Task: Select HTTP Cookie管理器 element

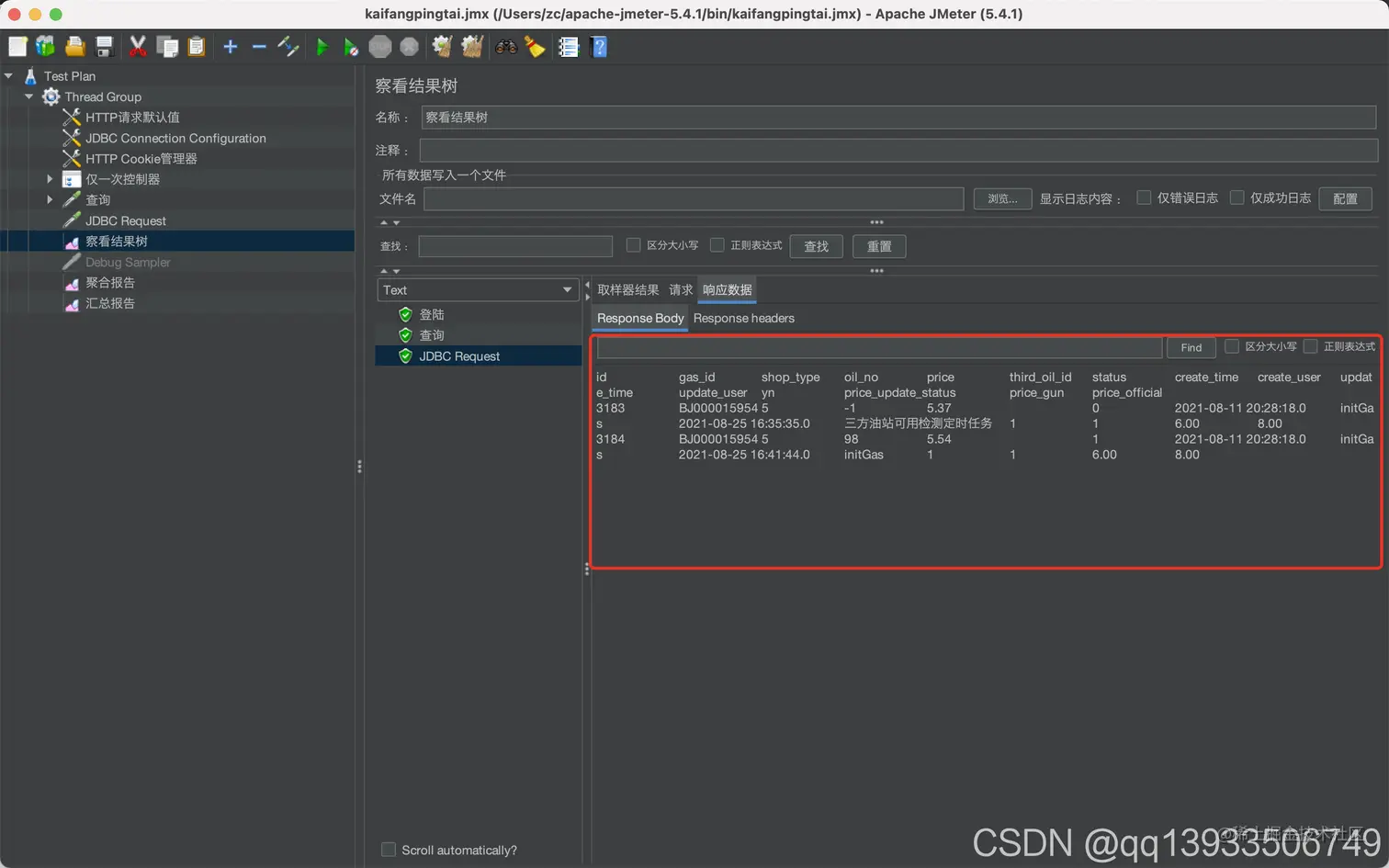Action: pyautogui.click(x=141, y=159)
